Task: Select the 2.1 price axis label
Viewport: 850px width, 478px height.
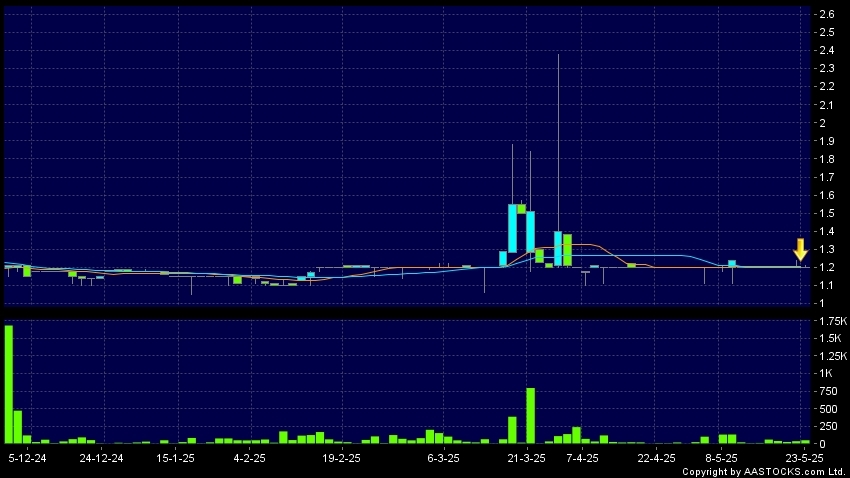Action: point(827,105)
